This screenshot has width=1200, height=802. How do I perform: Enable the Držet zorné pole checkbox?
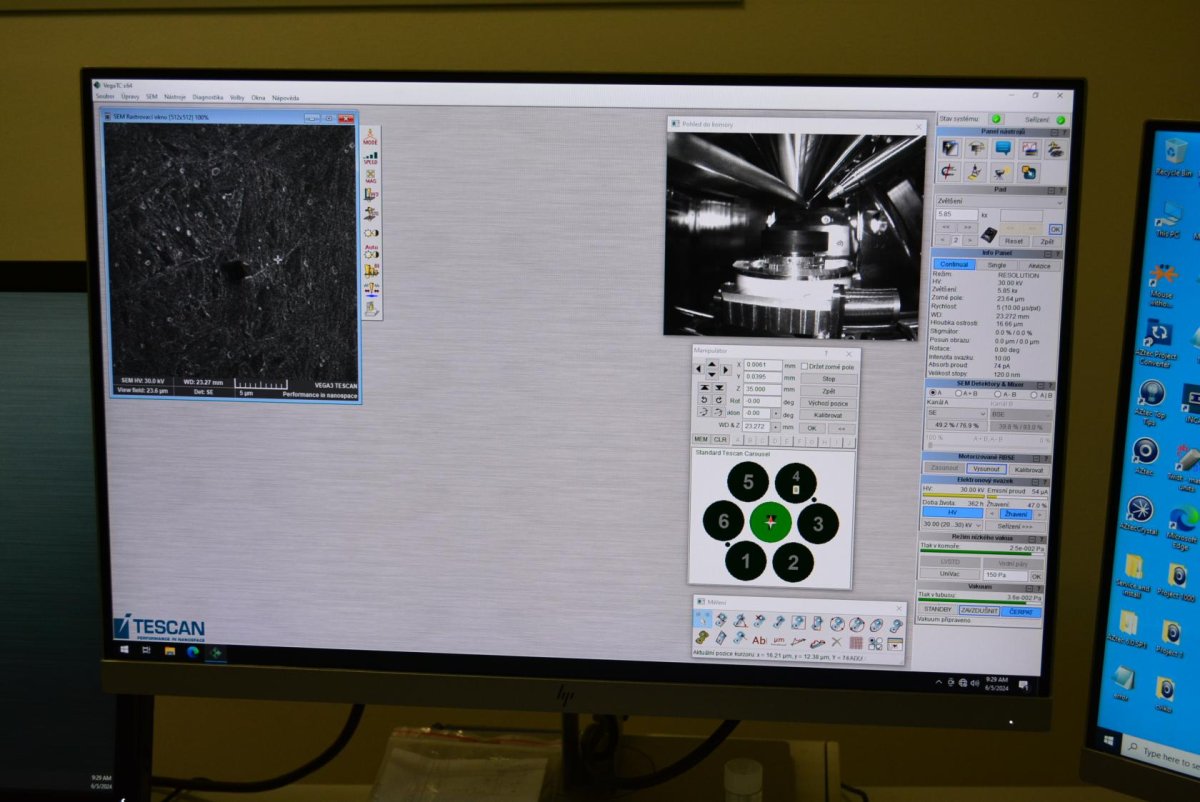(804, 366)
